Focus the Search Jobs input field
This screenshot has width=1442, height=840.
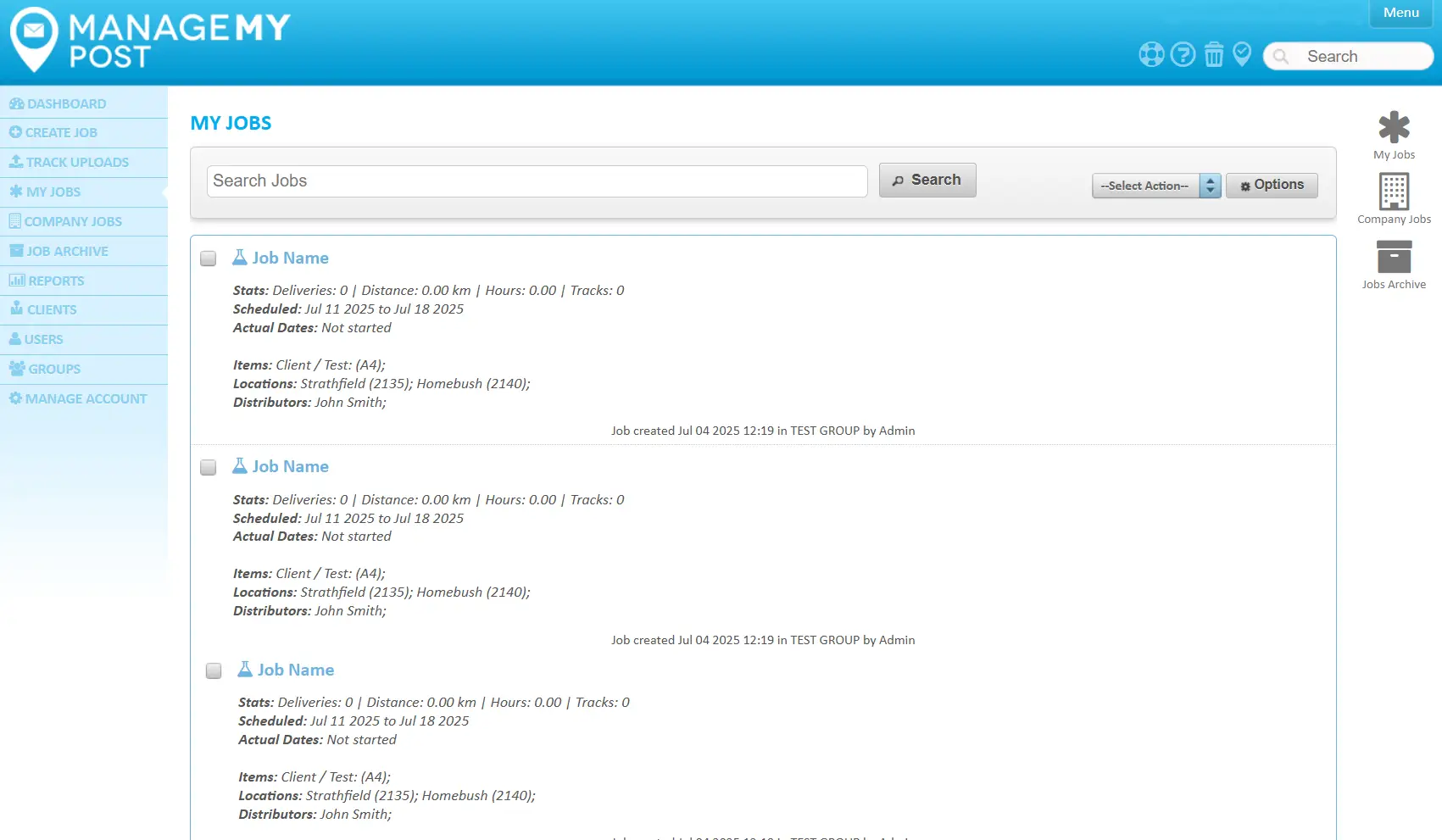pyautogui.click(x=537, y=181)
